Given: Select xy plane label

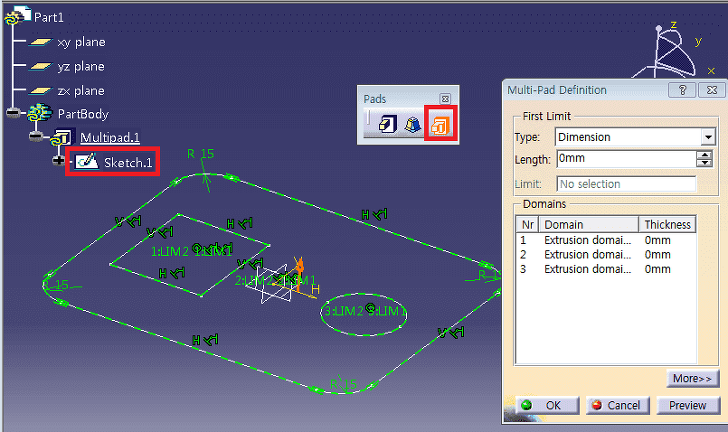Looking at the screenshot, I should 81,42.
